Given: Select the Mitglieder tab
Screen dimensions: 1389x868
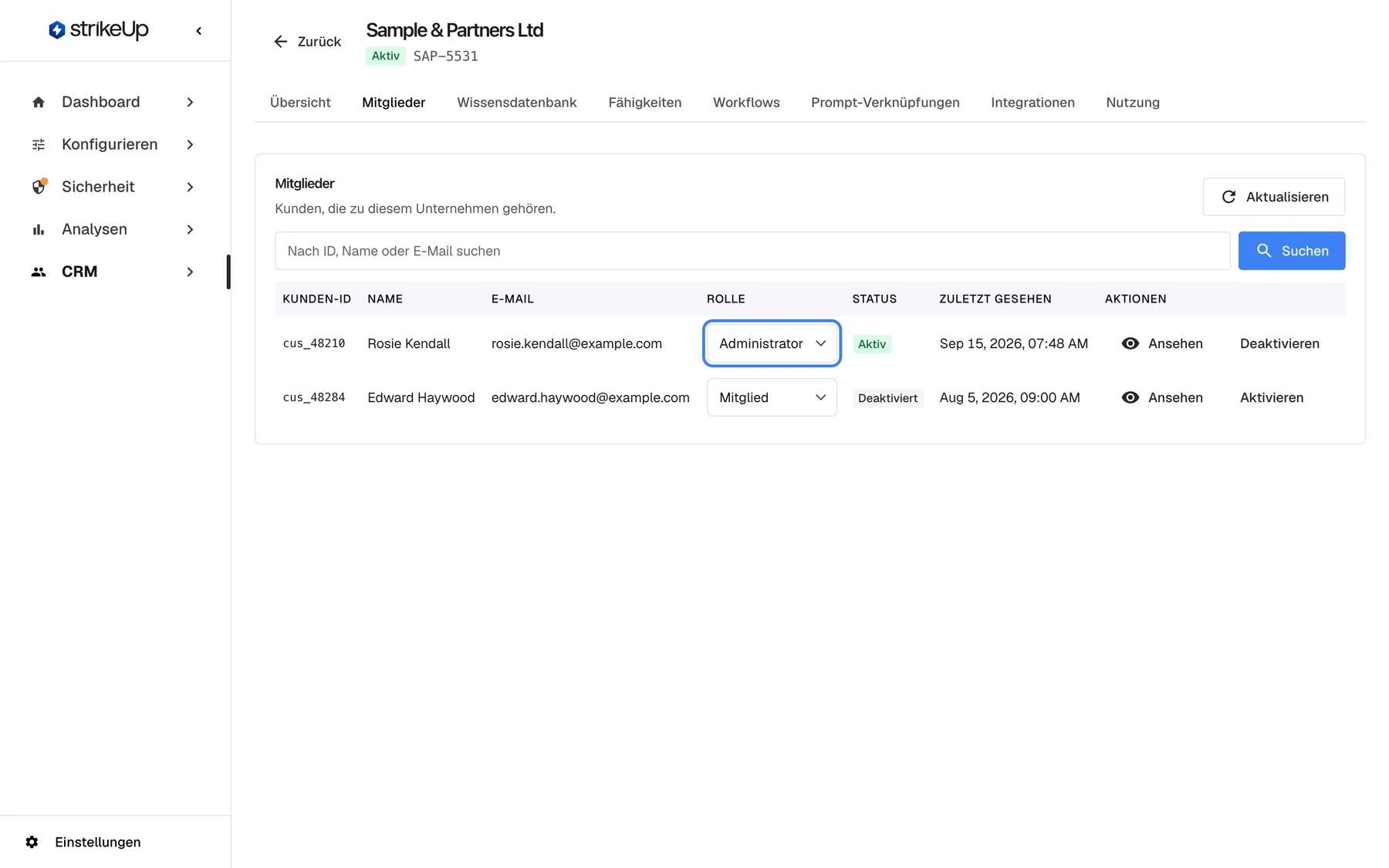Looking at the screenshot, I should 394,103.
